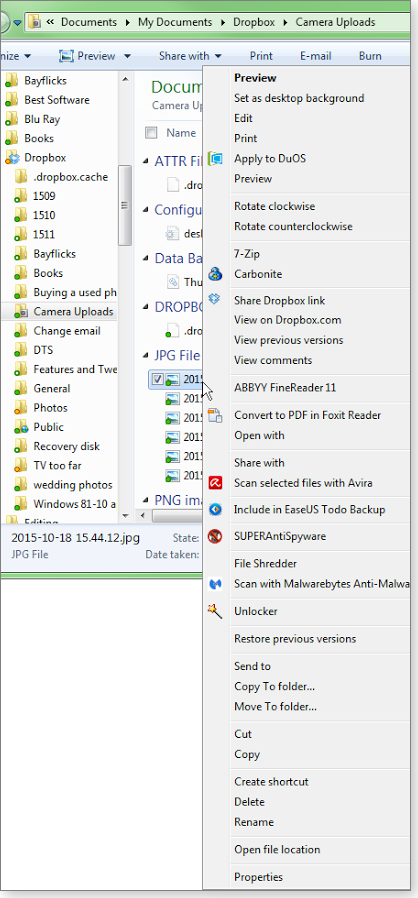Collapse the Data Base group arrow
Screen dimensions: 418x898
(145, 259)
